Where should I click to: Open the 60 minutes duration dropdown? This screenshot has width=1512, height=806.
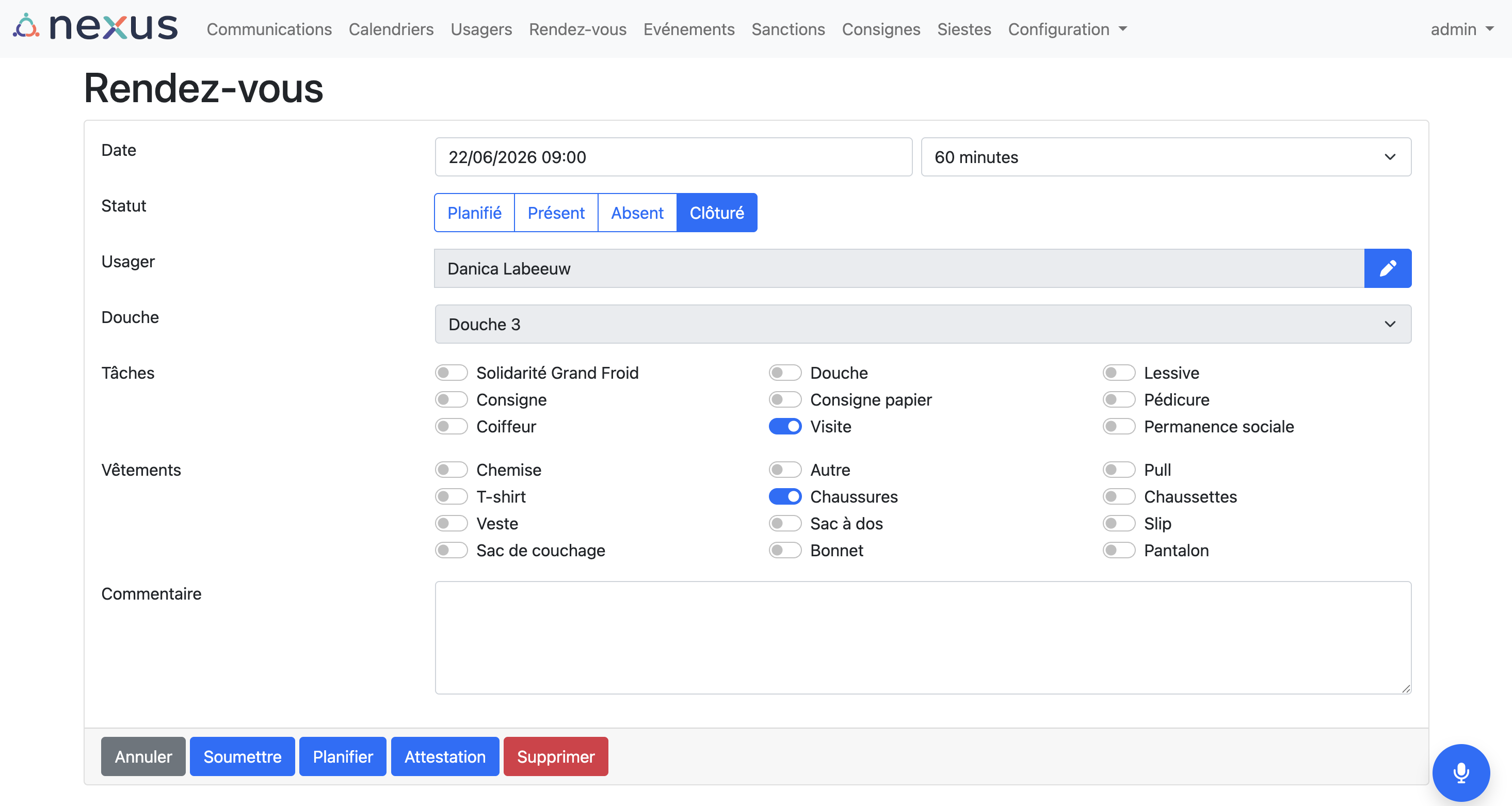1166,157
